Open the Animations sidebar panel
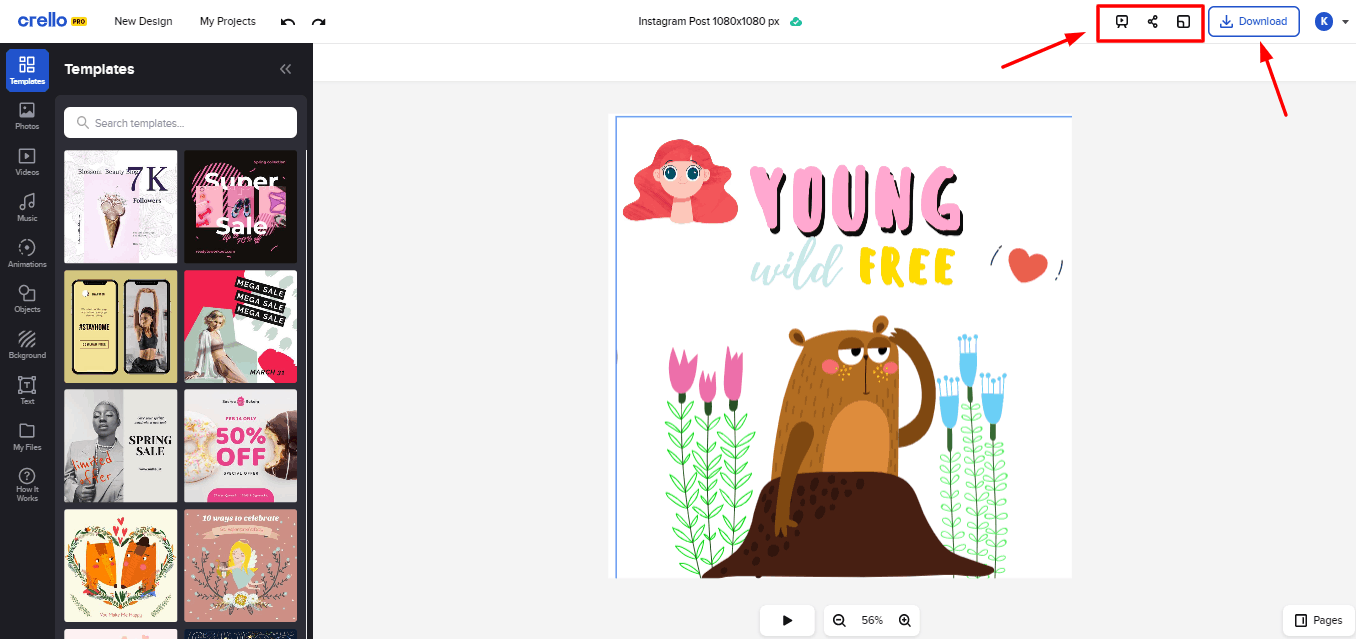Image resolution: width=1356 pixels, height=639 pixels. pyautogui.click(x=27, y=253)
